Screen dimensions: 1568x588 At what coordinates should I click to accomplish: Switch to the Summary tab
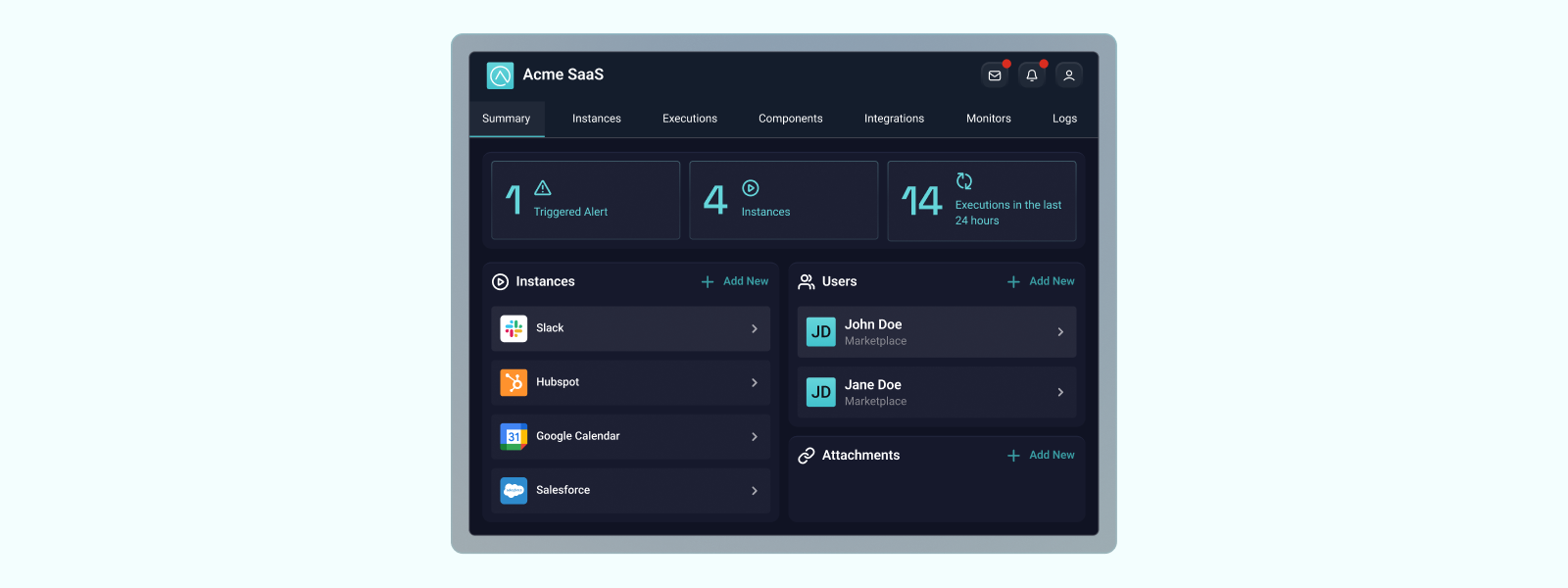[507, 119]
